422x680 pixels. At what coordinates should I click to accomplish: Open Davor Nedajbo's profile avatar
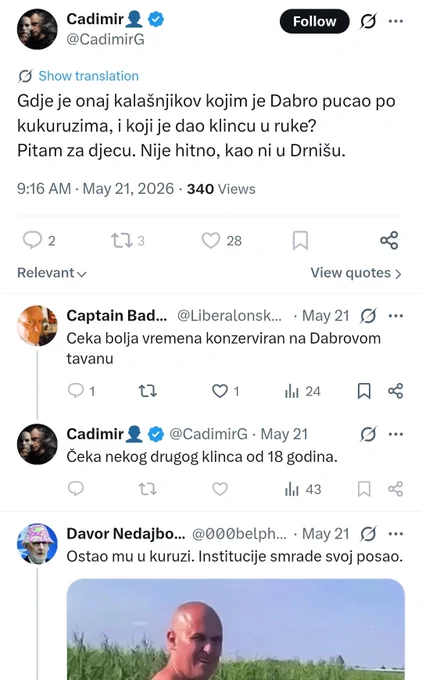pyautogui.click(x=37, y=543)
